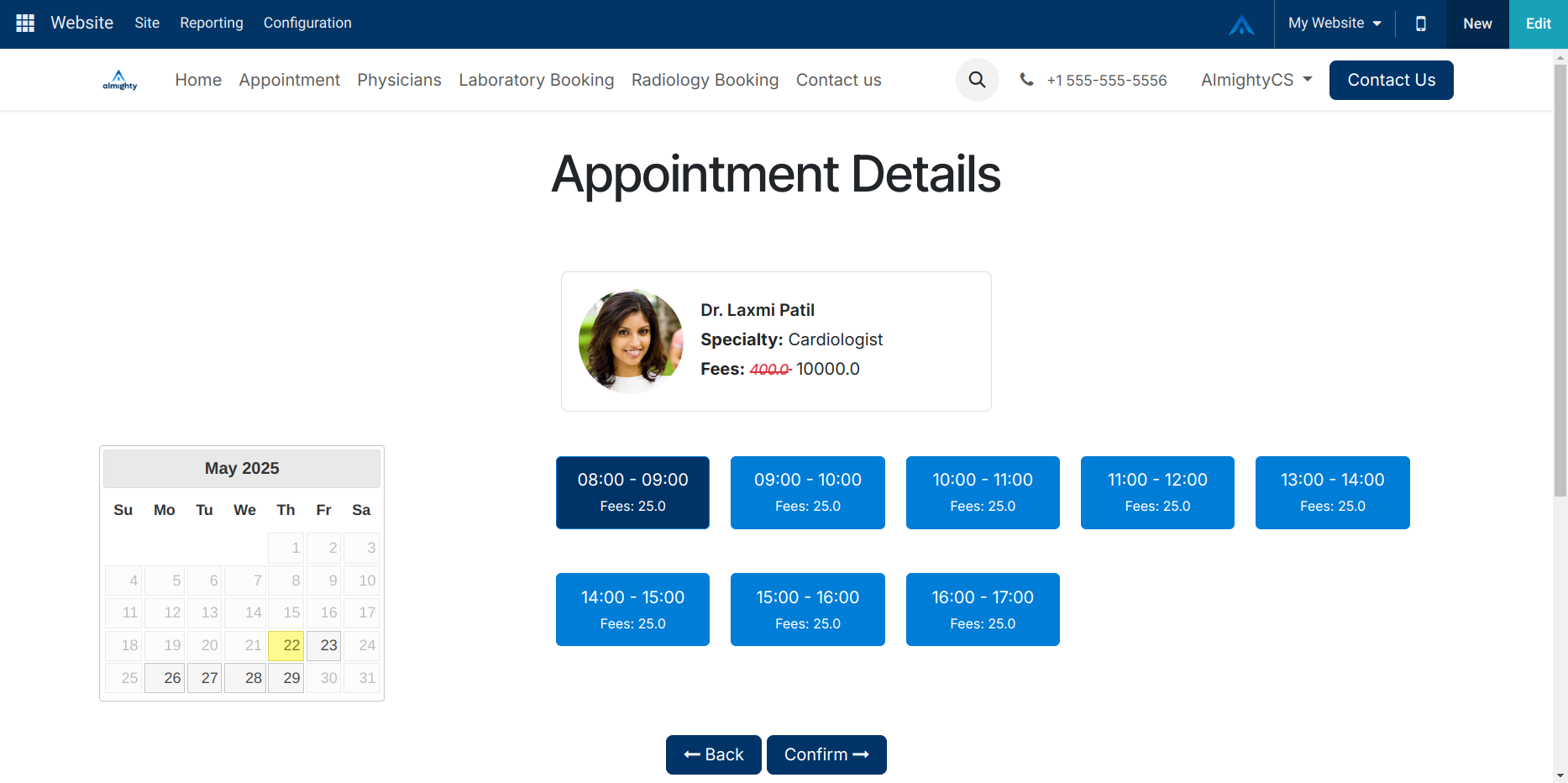Image resolution: width=1568 pixels, height=783 pixels.
Task: Open the apps grid menu icon
Action: [x=25, y=24]
